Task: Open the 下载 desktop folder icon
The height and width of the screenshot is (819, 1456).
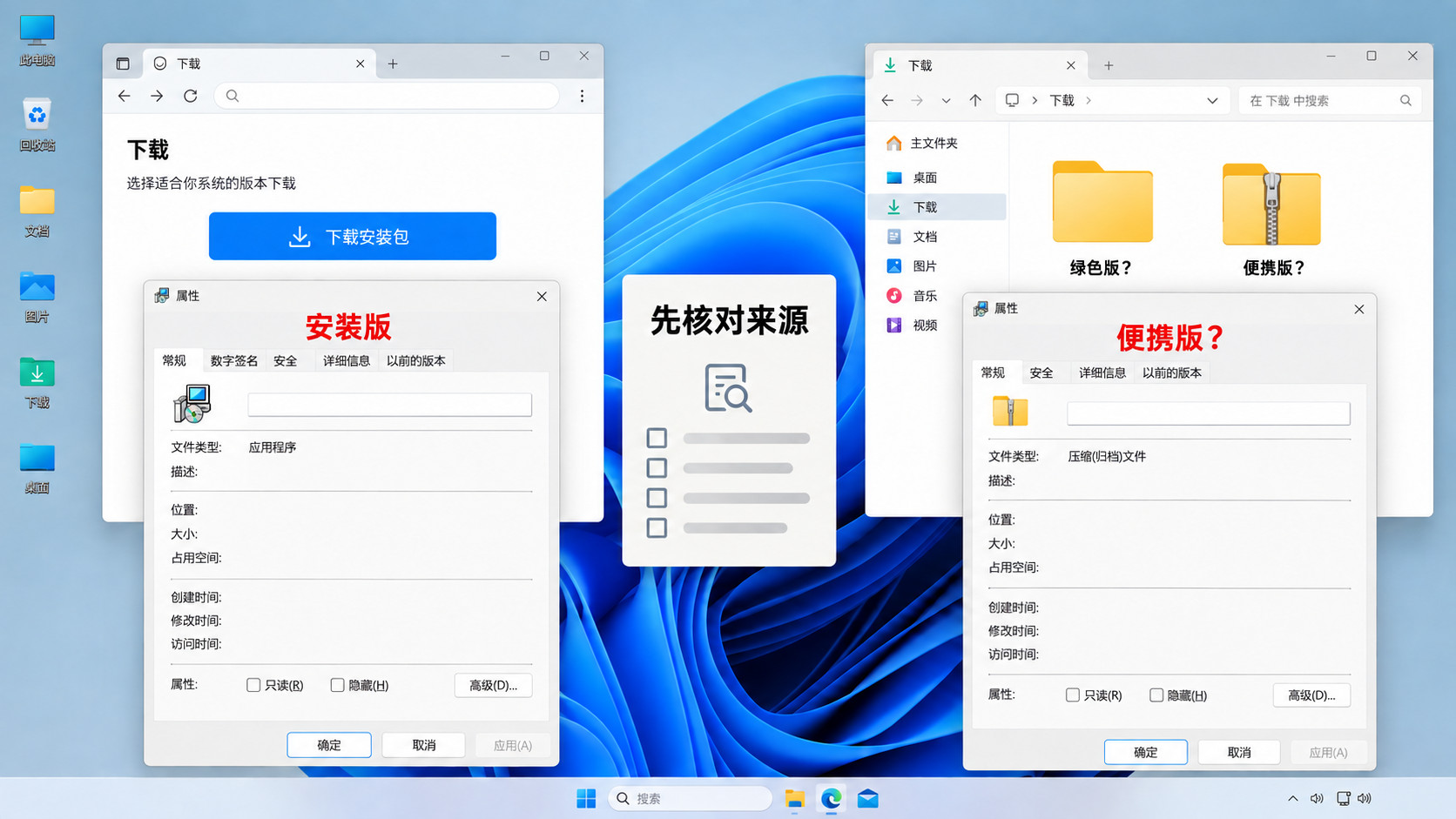Action: click(37, 381)
